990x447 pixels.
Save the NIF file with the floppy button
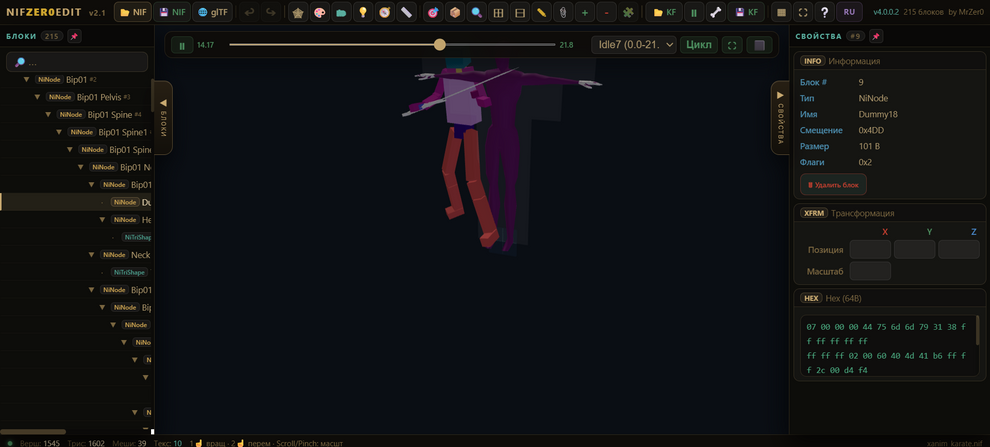[172, 12]
